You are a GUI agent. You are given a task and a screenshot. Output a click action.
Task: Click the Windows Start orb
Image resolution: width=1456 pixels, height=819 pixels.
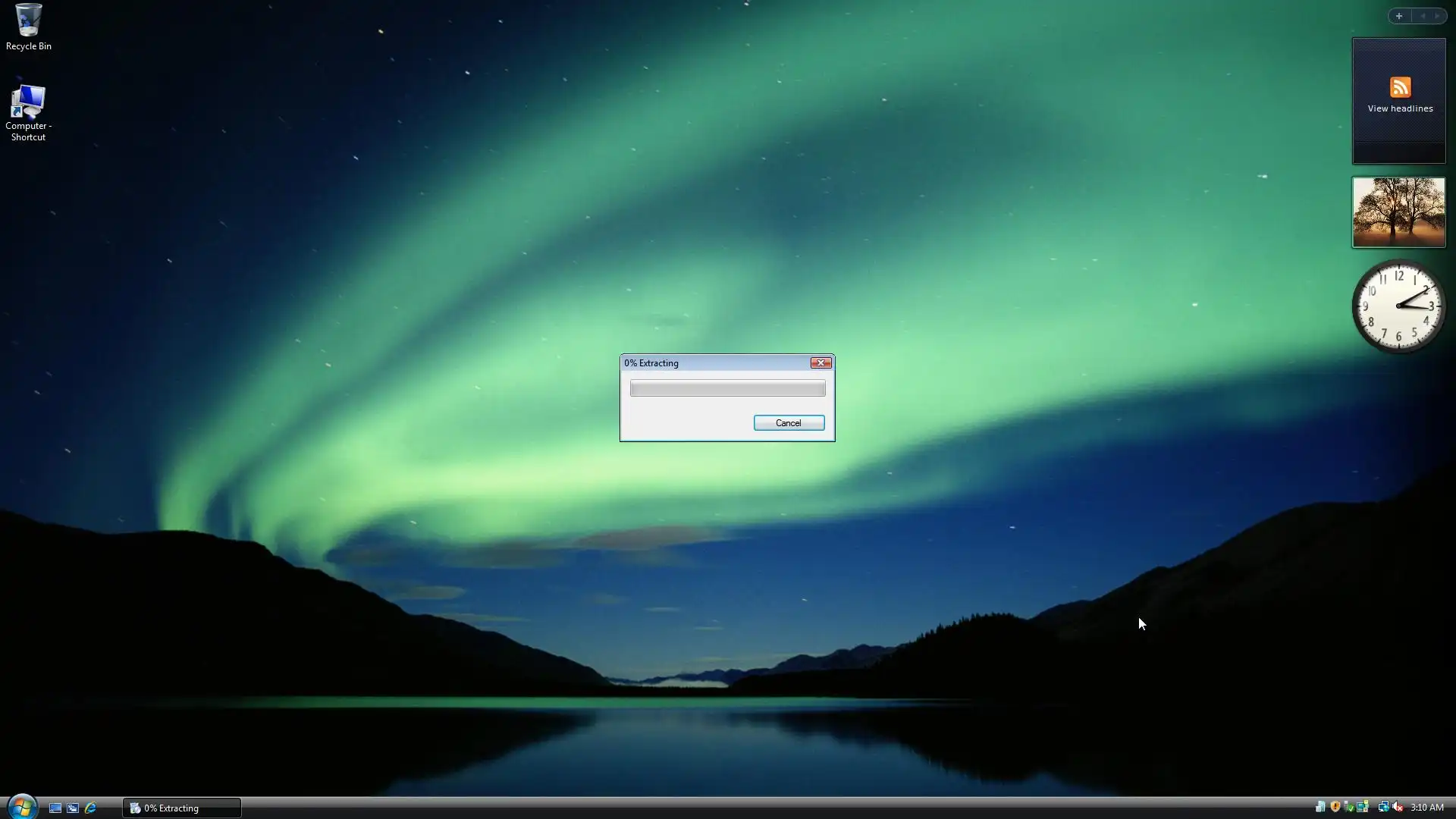(x=21, y=807)
